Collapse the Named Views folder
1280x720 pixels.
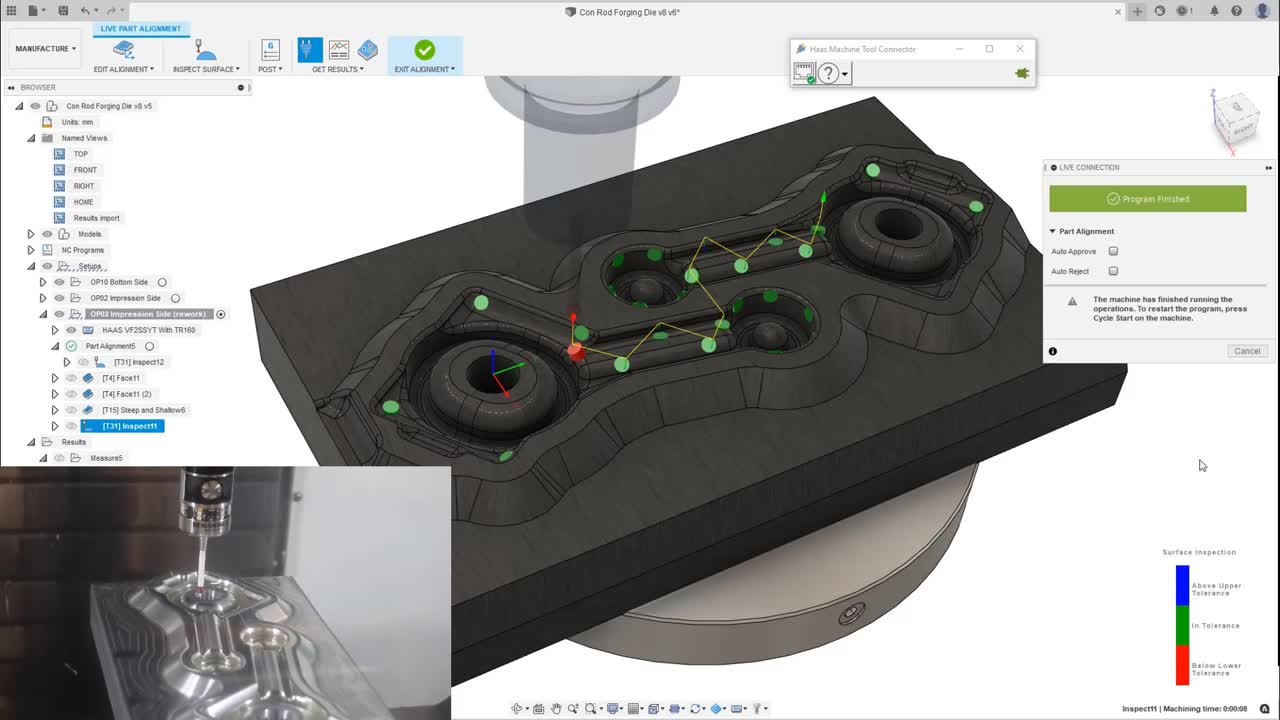(x=31, y=138)
